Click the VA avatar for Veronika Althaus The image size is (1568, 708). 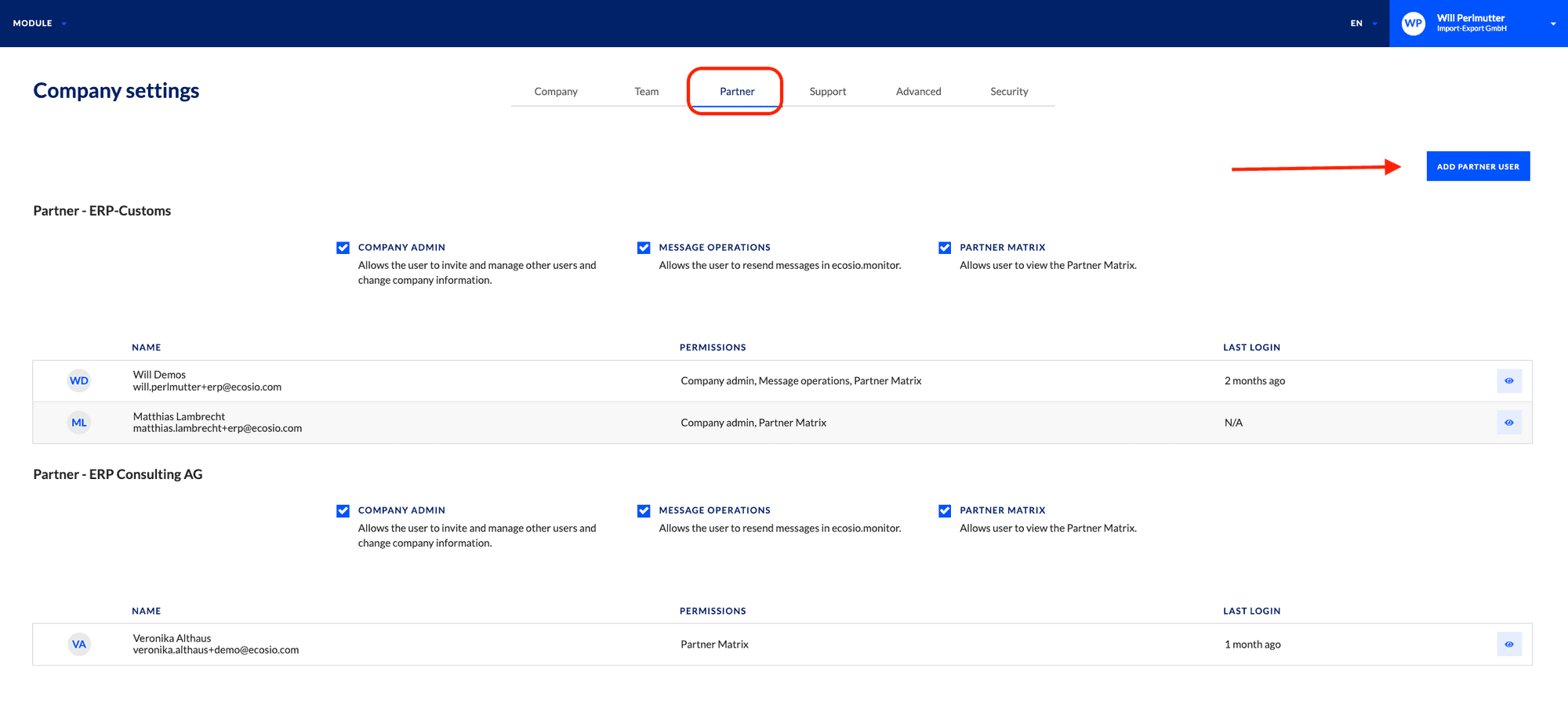(78, 644)
